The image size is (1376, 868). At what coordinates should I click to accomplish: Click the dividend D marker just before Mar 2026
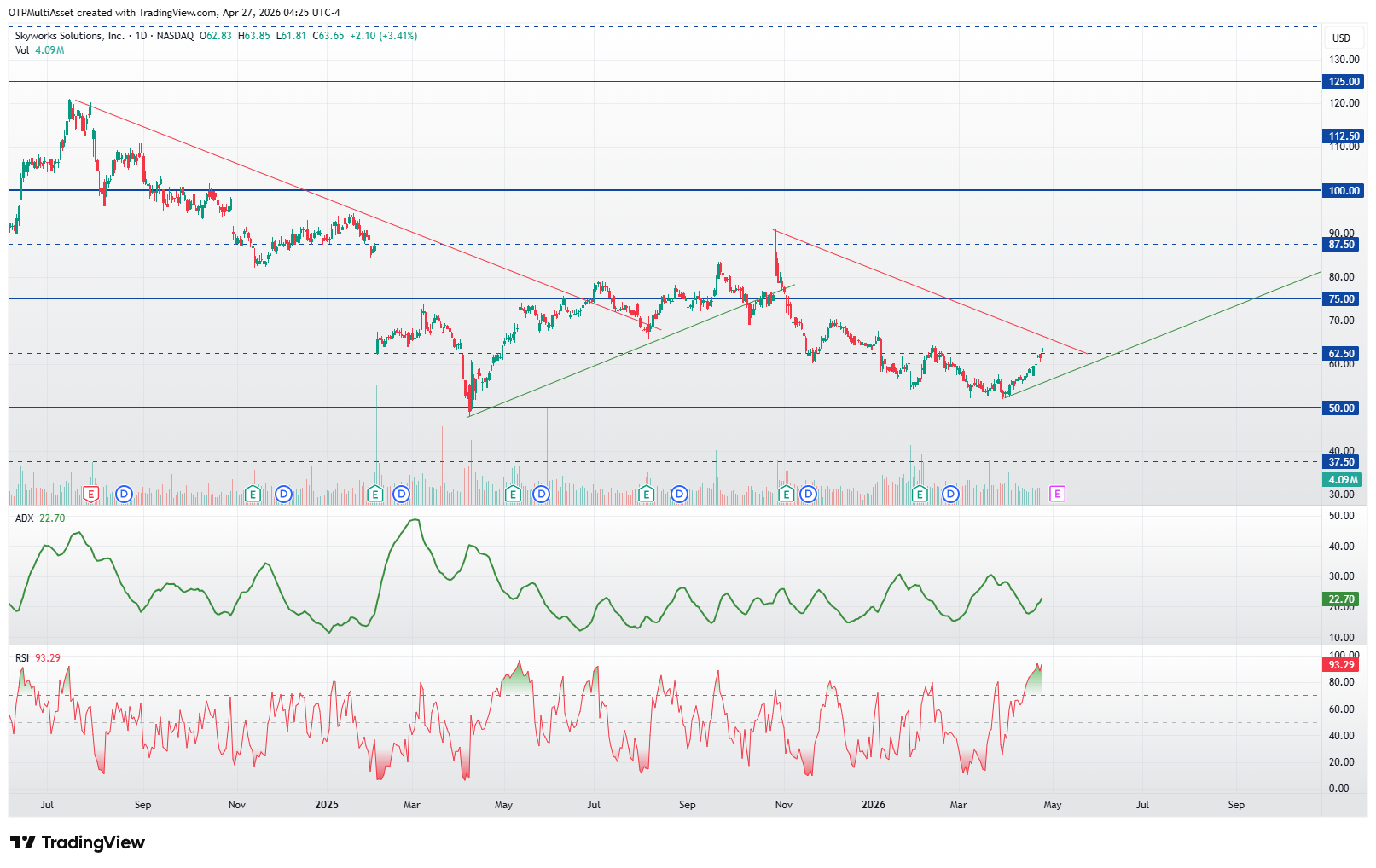pyautogui.click(x=950, y=494)
